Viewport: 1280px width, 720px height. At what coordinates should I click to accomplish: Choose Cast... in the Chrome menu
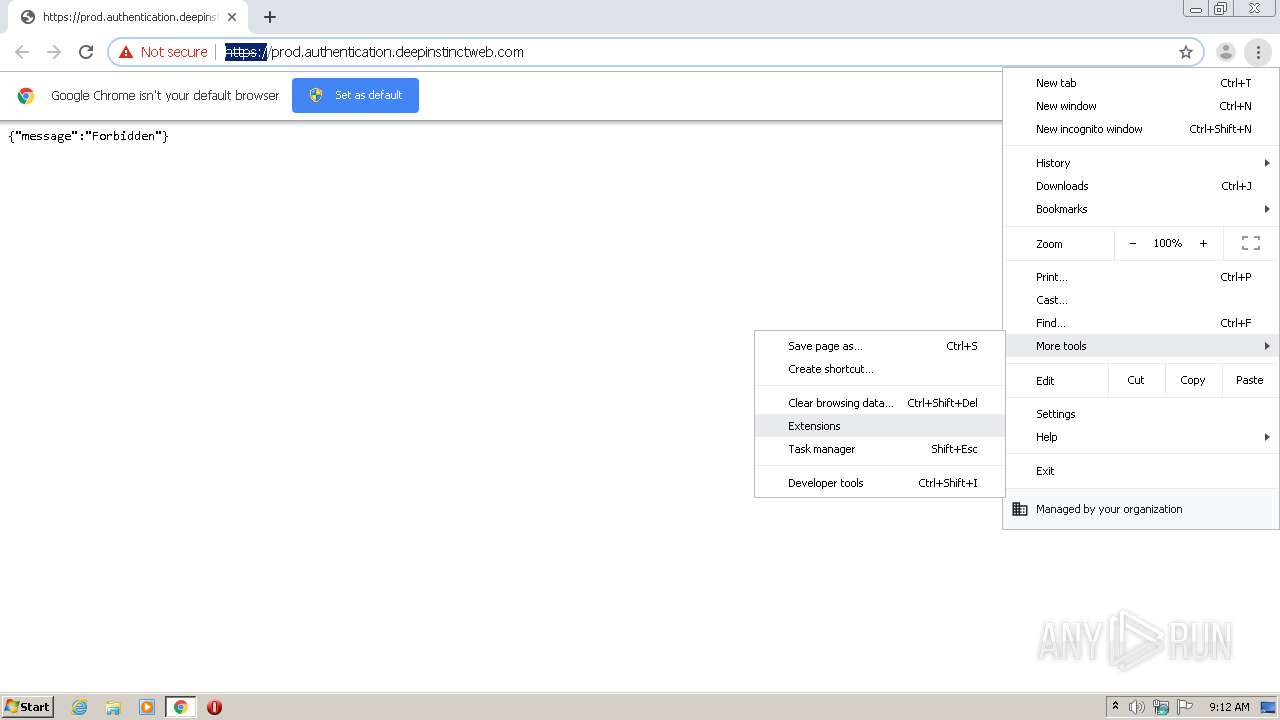click(1141, 300)
